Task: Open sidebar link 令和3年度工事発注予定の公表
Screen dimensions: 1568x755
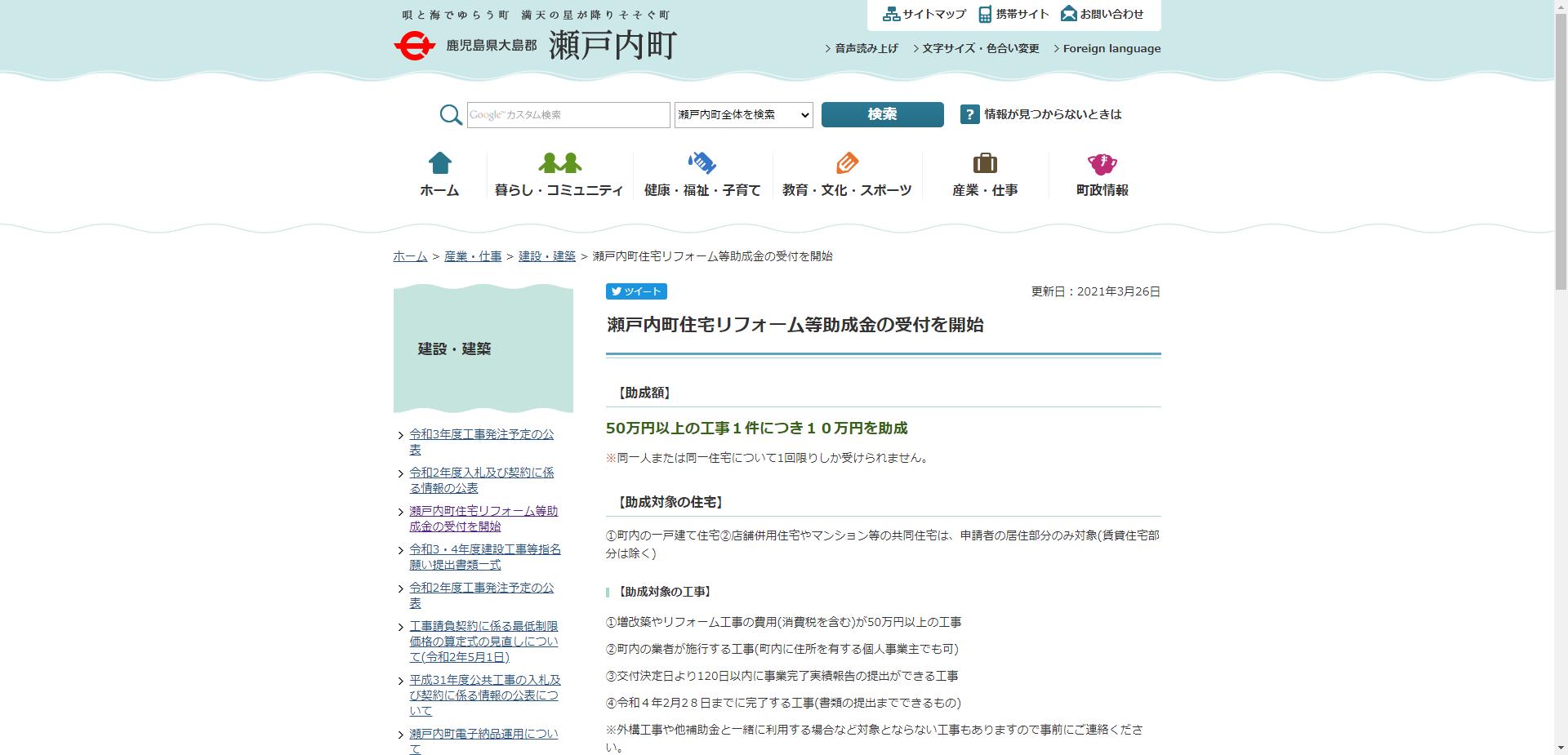Action: point(481,442)
